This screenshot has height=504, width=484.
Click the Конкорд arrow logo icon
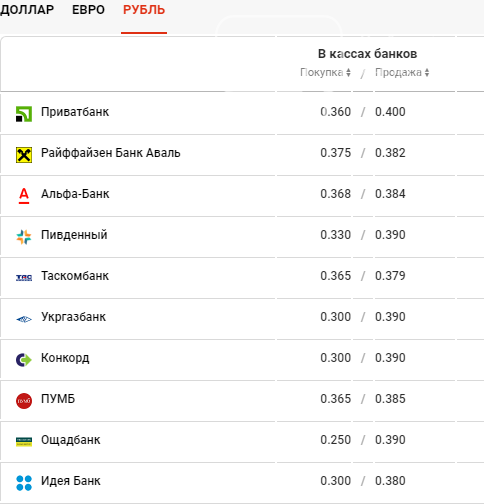[24, 360]
